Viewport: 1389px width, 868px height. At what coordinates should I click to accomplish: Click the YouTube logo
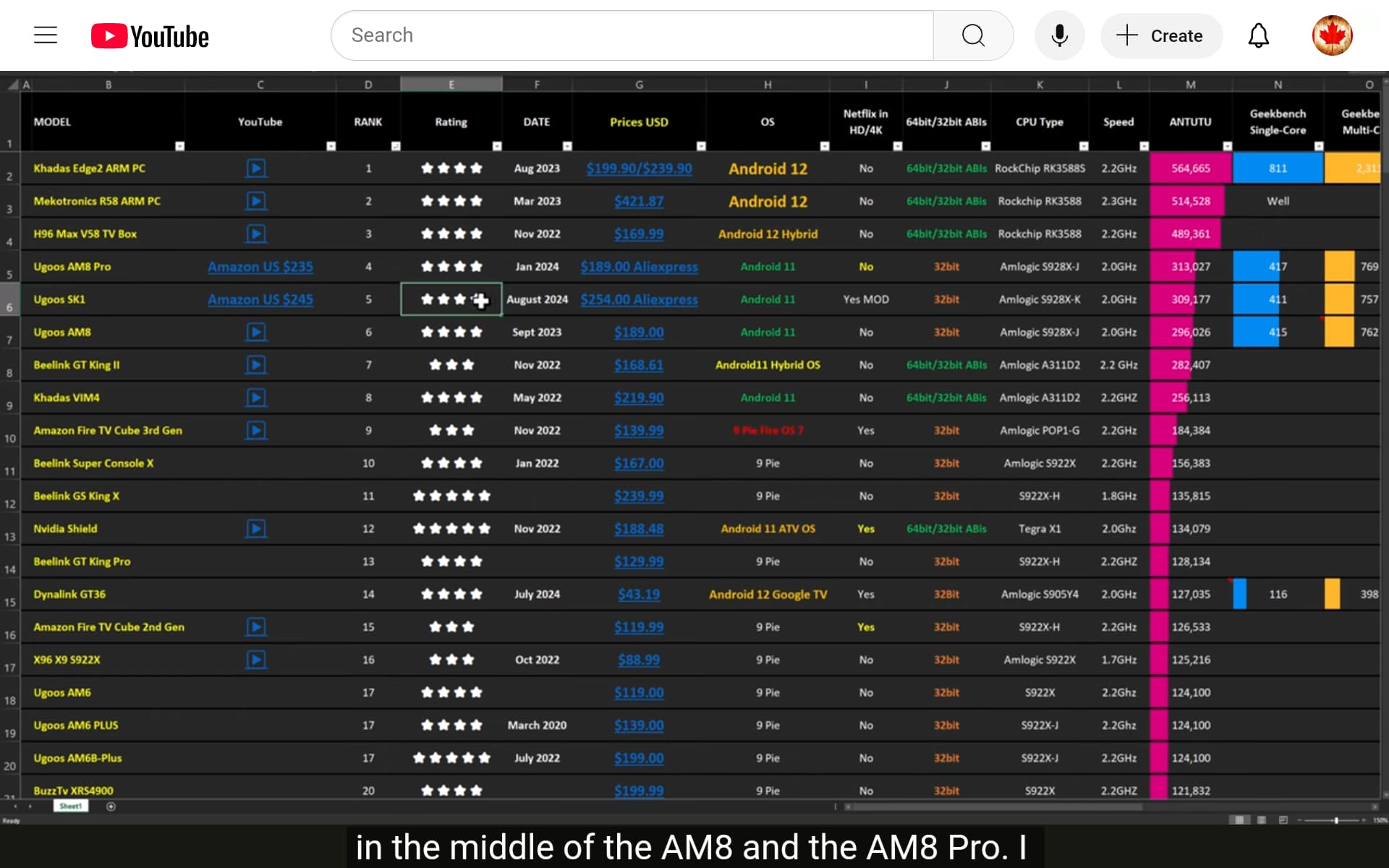click(150, 36)
